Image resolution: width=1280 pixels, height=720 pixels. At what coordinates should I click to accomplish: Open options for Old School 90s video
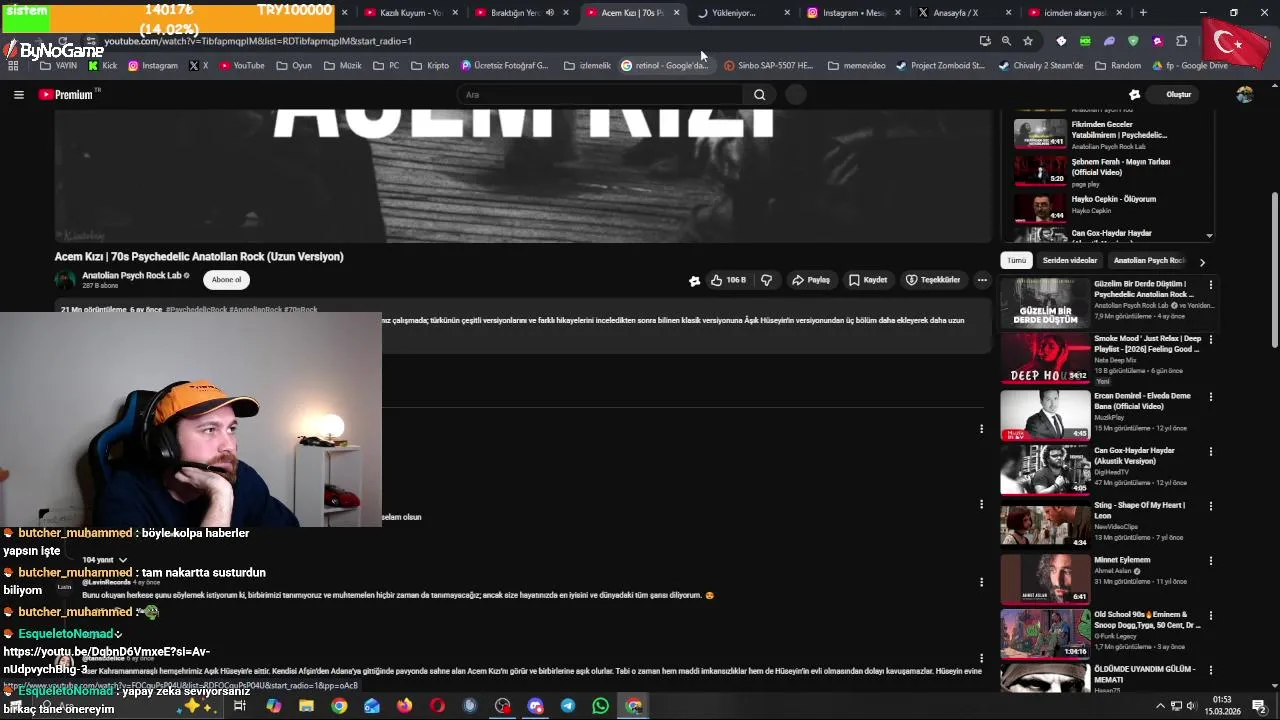[1211, 615]
